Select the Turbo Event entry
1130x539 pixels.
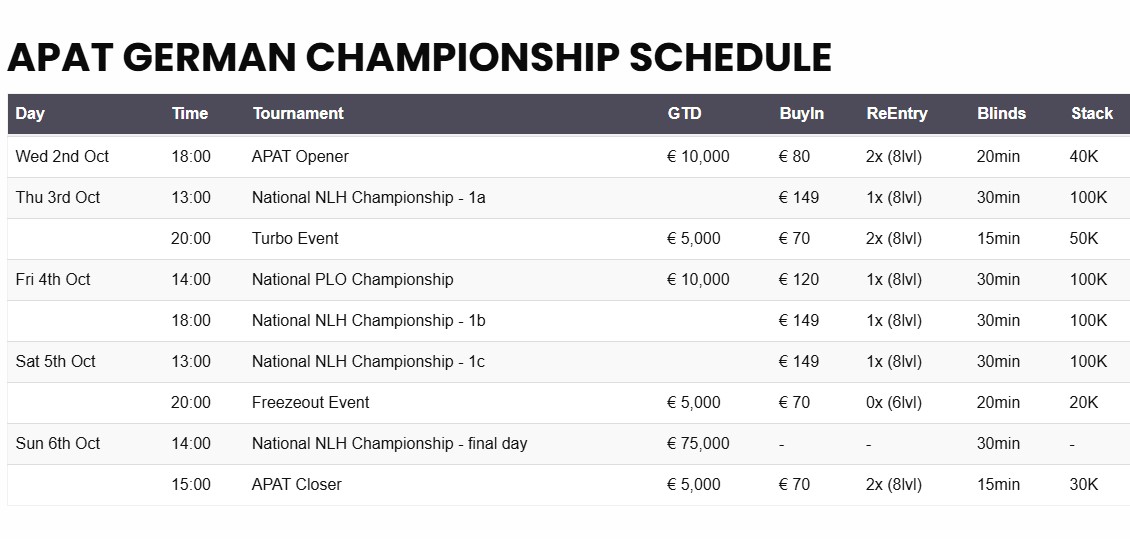coord(295,239)
